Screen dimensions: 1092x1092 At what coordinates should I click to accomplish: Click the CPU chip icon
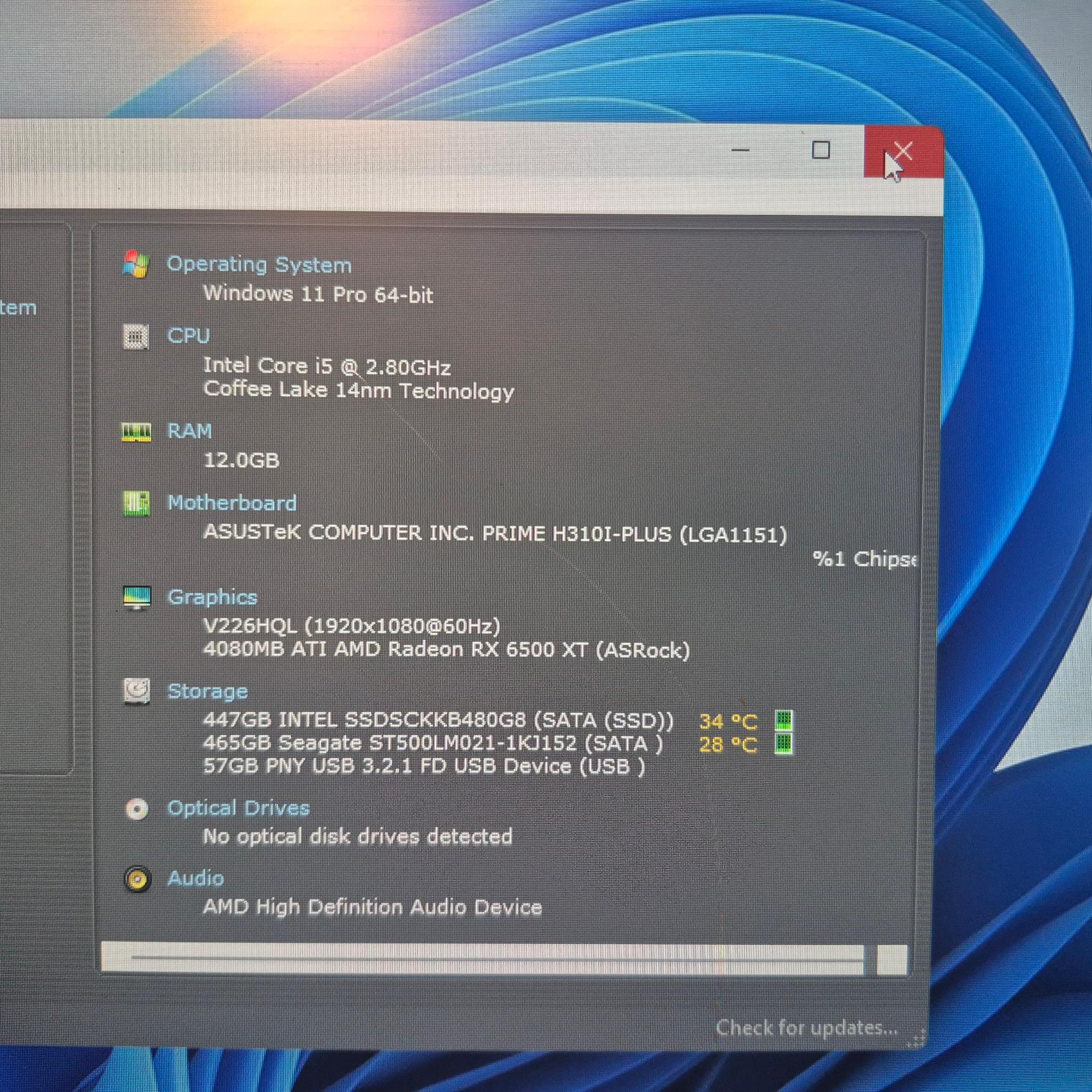pyautogui.click(x=135, y=336)
